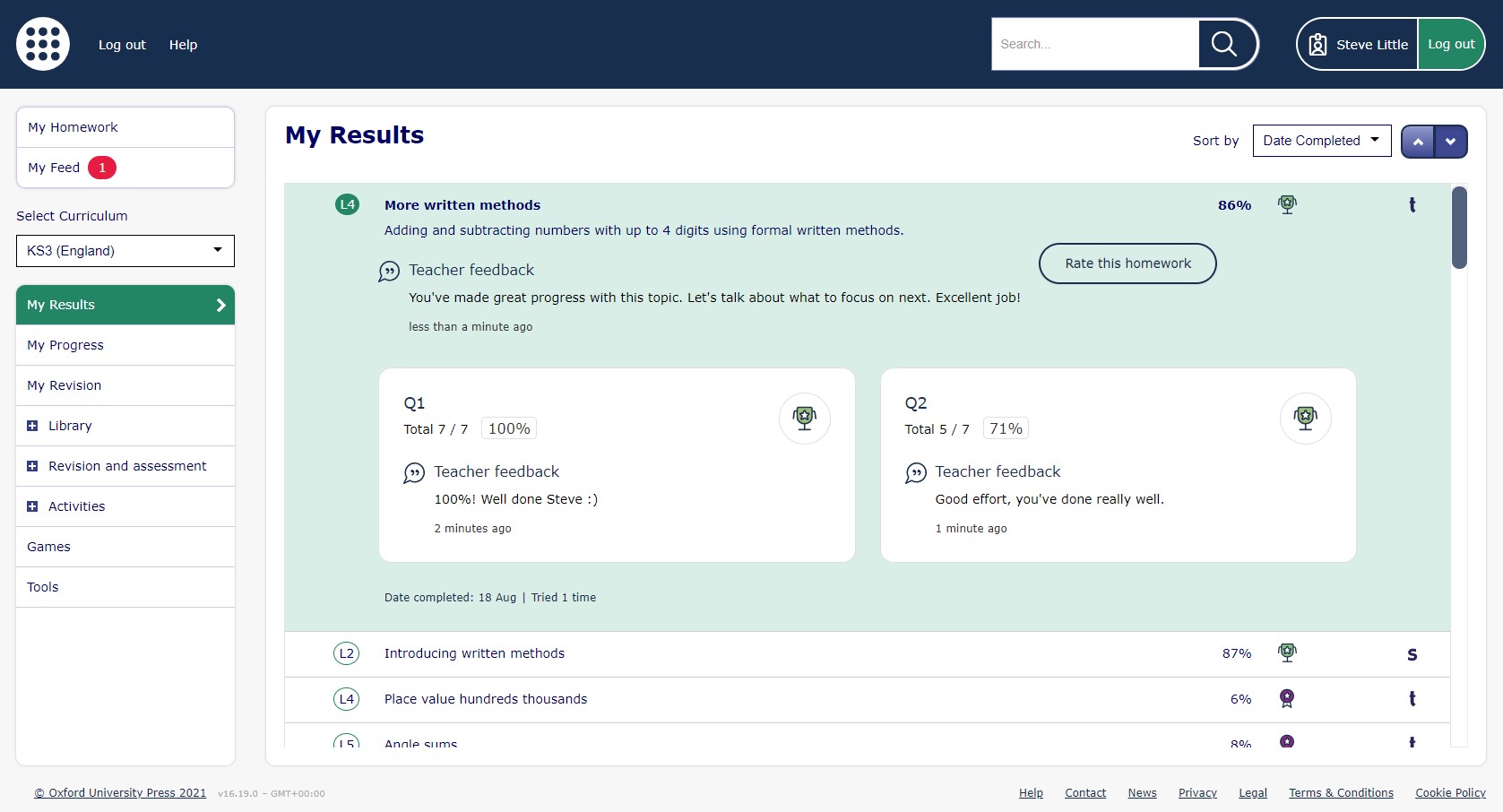Screen dimensions: 1503x812
Task: Open Terms & Conditions link
Action: click(1341, 793)
